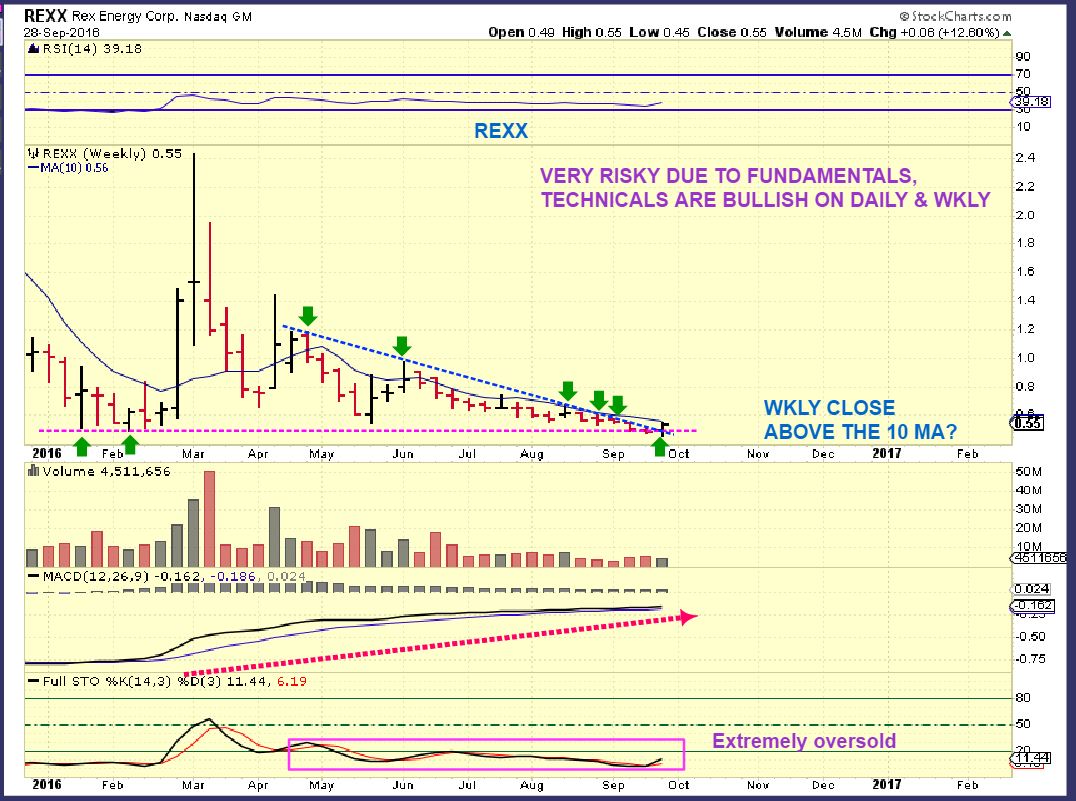Click the Open 0.49 value
The image size is (1076, 801).
tap(521, 32)
